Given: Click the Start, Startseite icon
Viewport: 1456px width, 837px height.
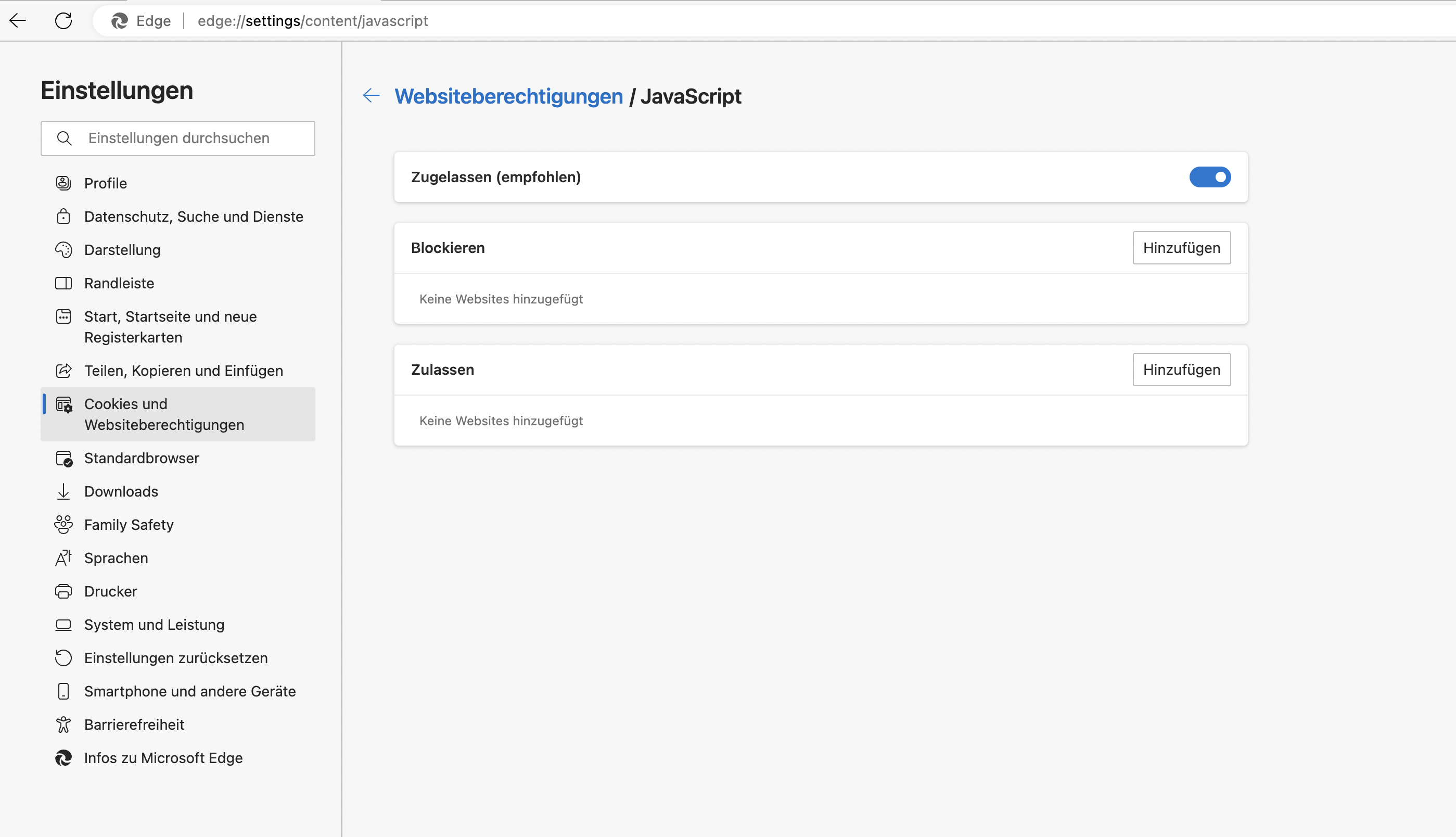Looking at the screenshot, I should coord(63,316).
